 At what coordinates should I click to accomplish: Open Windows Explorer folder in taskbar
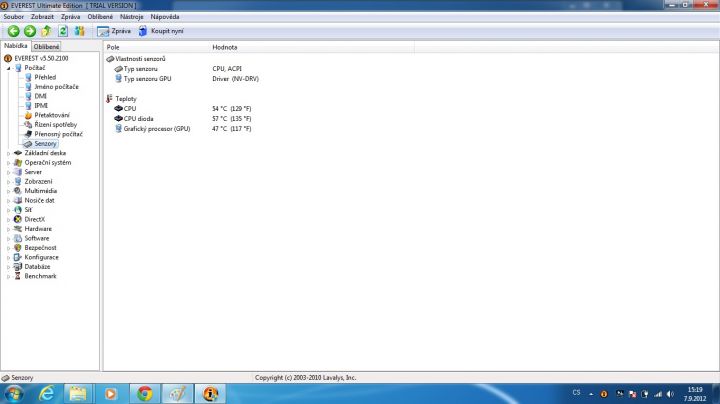78,394
